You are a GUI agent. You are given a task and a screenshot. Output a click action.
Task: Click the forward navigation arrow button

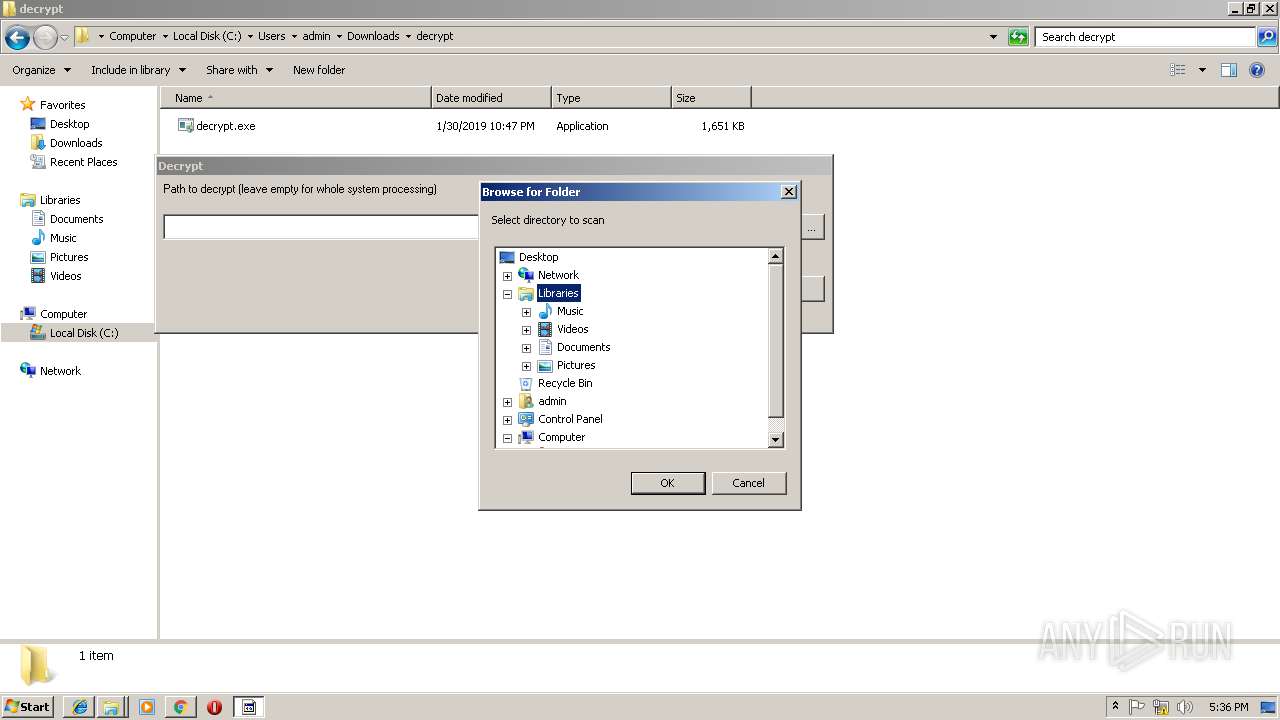point(45,38)
